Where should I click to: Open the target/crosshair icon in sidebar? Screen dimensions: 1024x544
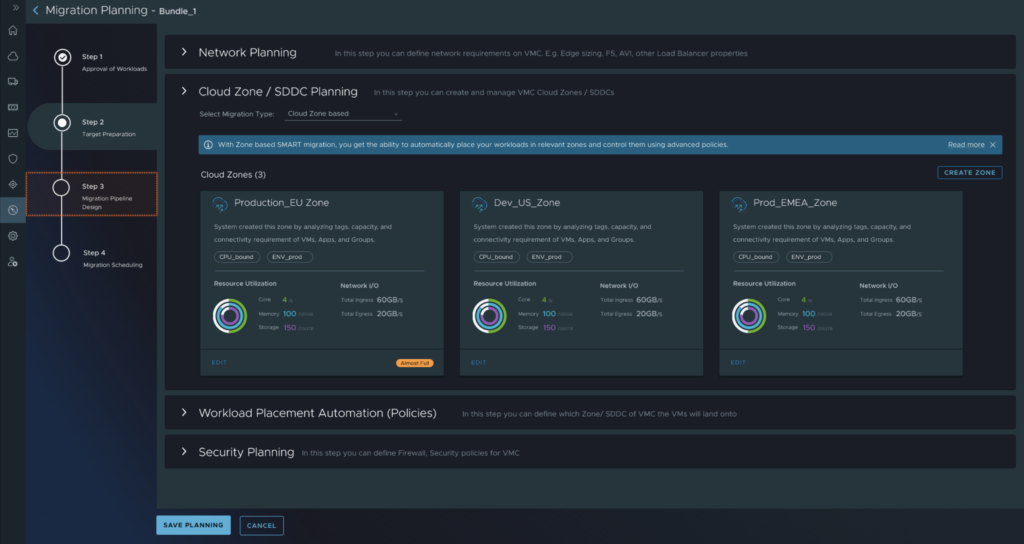tap(12, 184)
